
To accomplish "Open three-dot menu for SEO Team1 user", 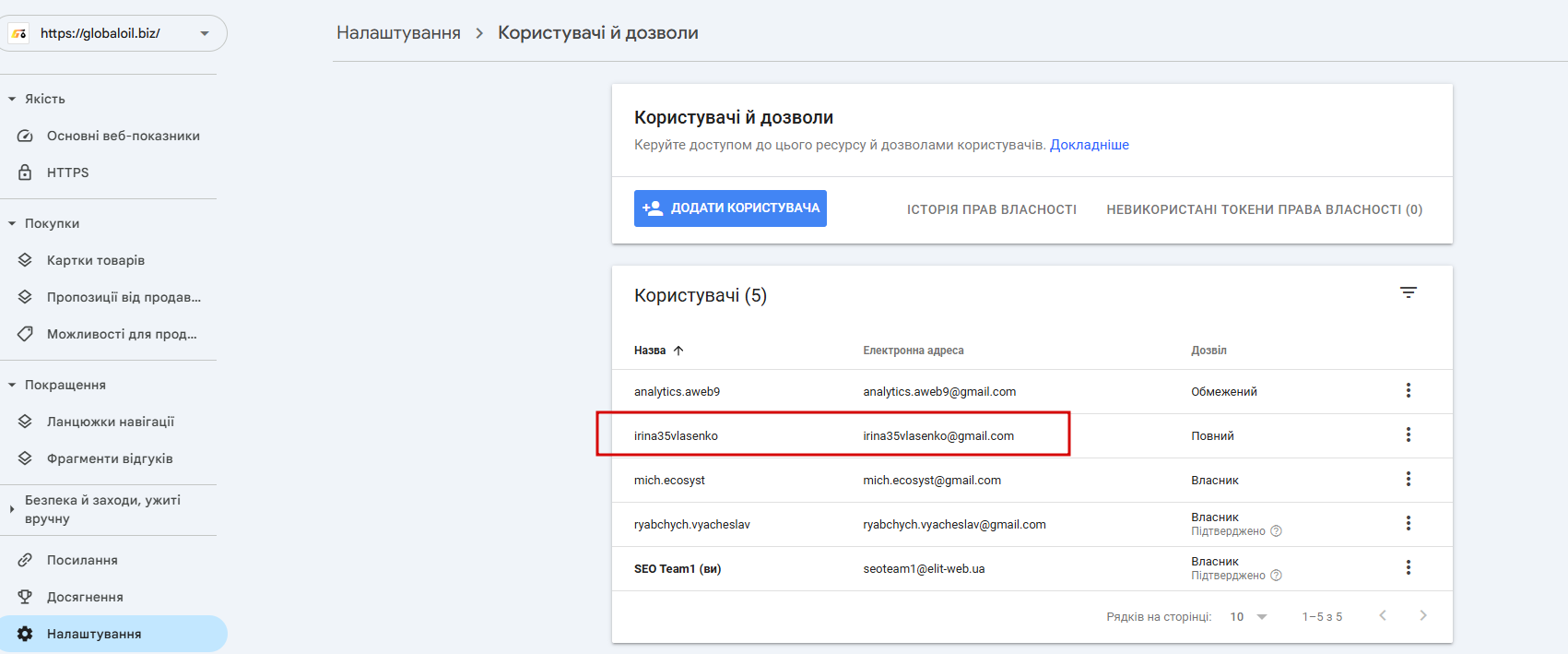I will [x=1408, y=567].
